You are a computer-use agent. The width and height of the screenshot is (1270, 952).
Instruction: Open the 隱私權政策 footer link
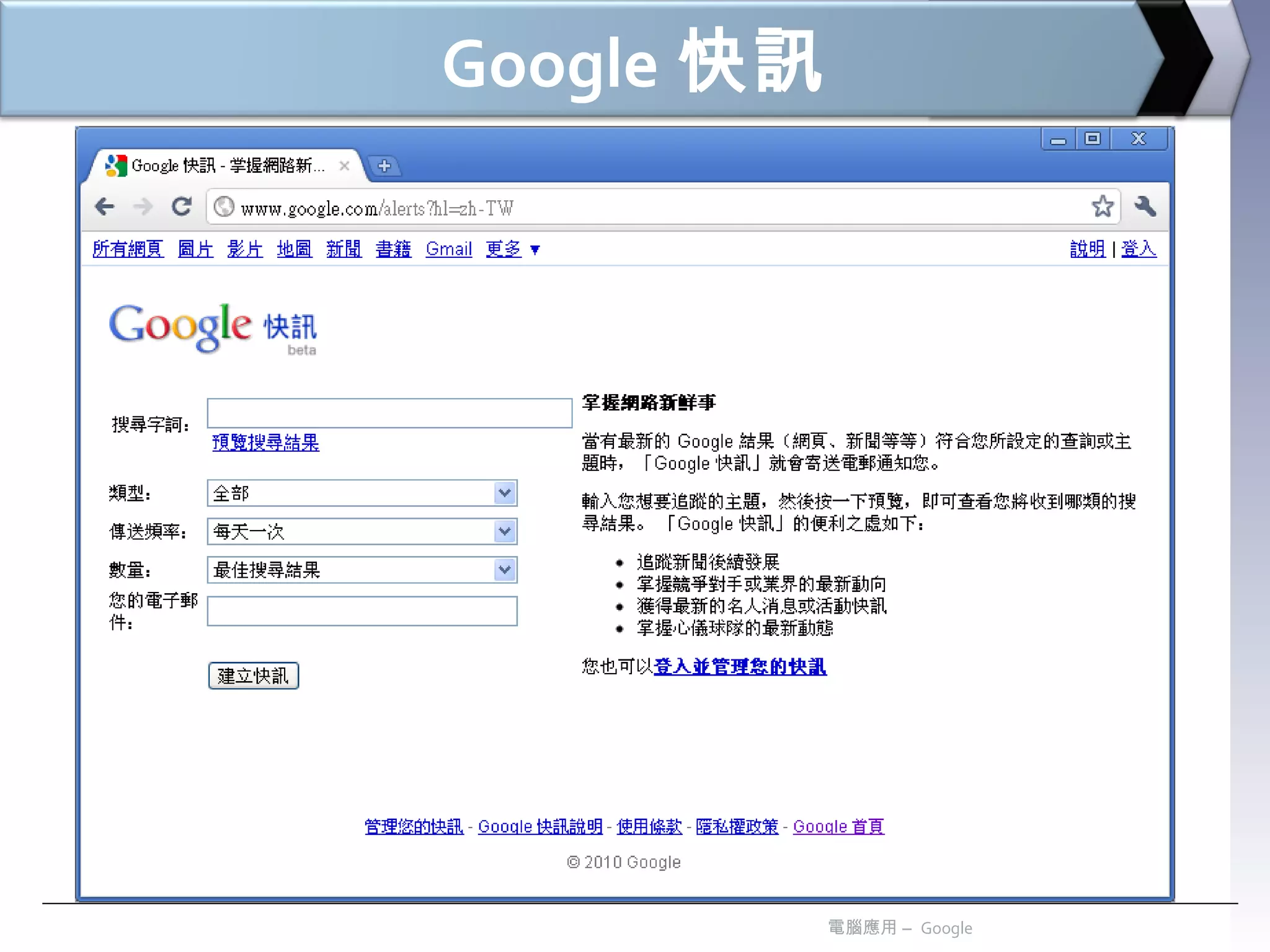(737, 827)
